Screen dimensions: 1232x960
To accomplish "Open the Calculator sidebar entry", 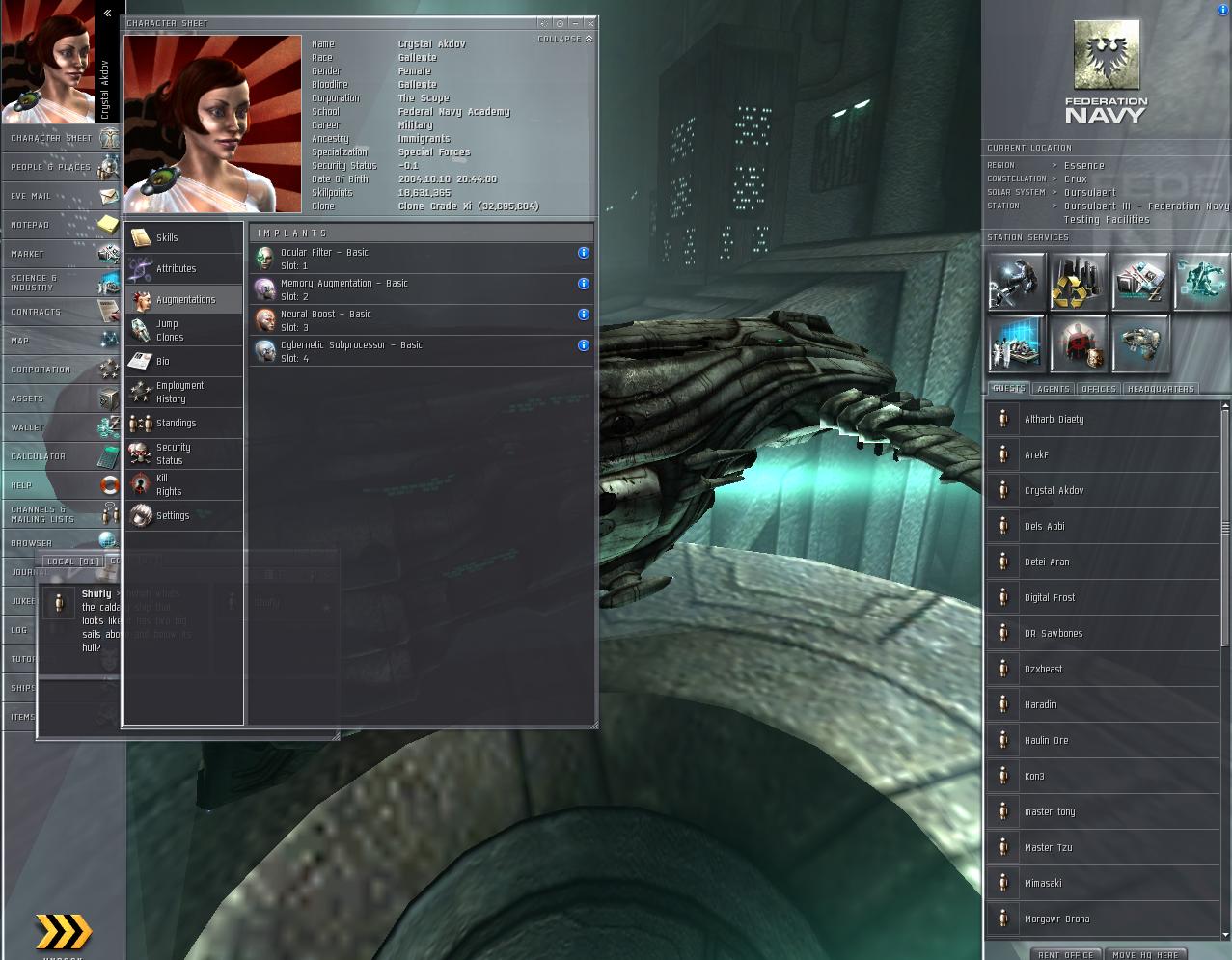I will [x=62, y=456].
